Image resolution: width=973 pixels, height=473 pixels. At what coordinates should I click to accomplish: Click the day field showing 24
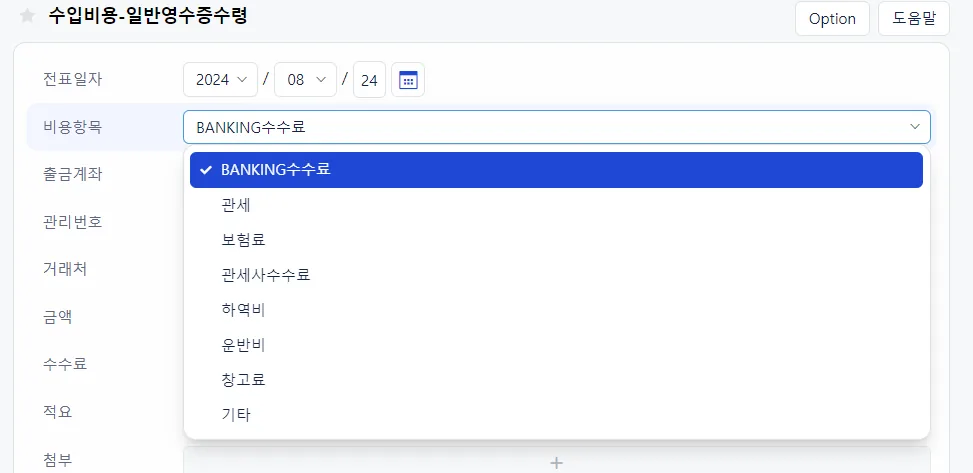369,79
